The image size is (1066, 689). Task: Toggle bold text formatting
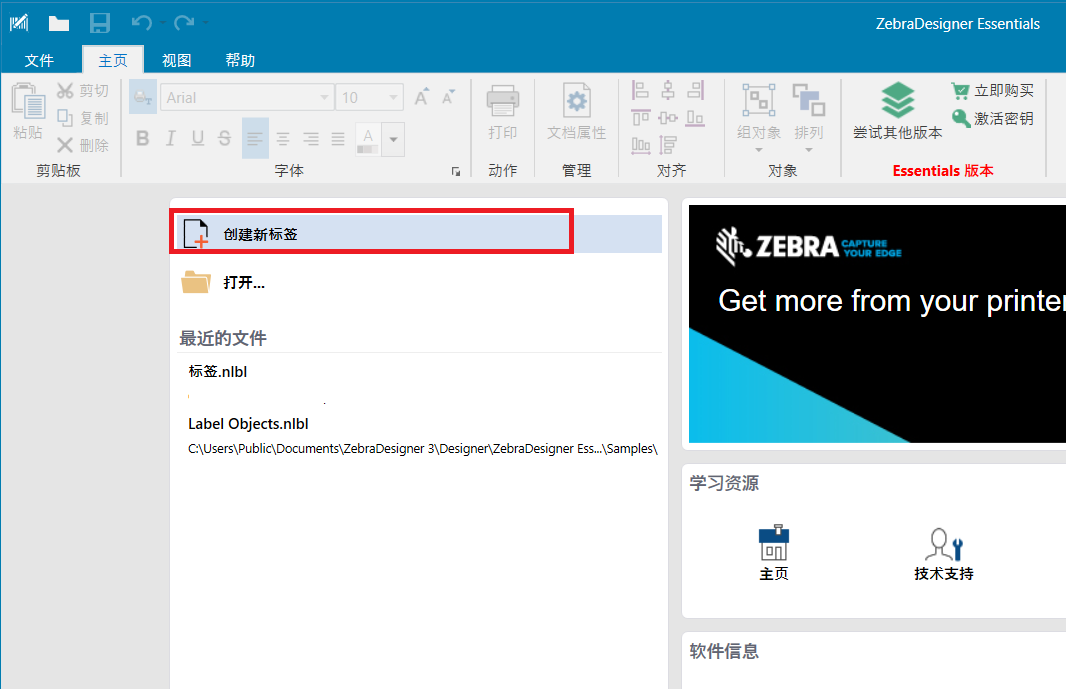tap(141, 138)
